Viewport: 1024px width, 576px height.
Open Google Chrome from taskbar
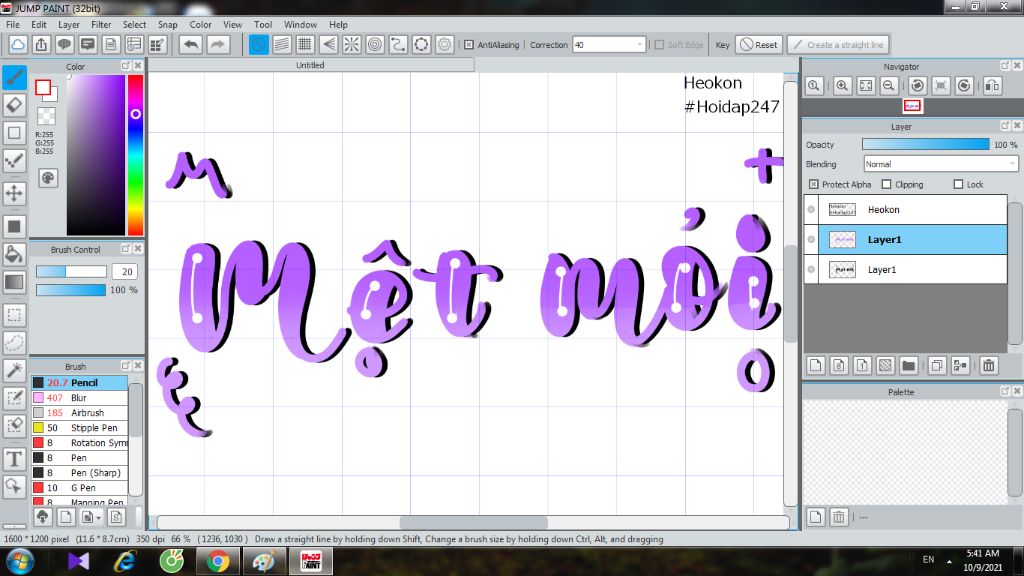[x=217, y=562]
